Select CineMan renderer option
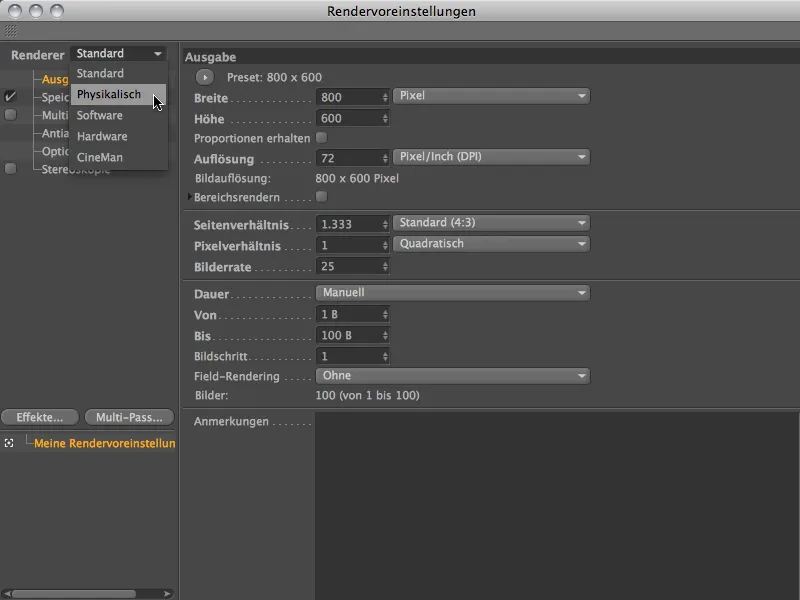This screenshot has height=600, width=800. coord(118,157)
